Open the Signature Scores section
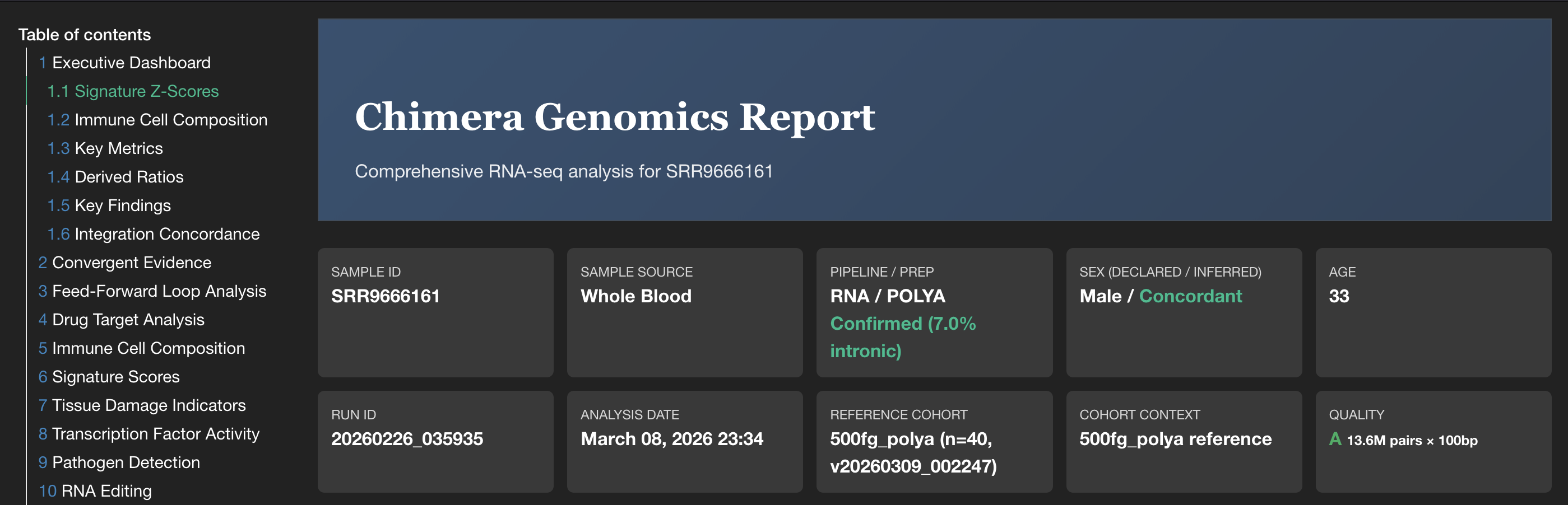Image resolution: width=1568 pixels, height=505 pixels. [x=115, y=377]
